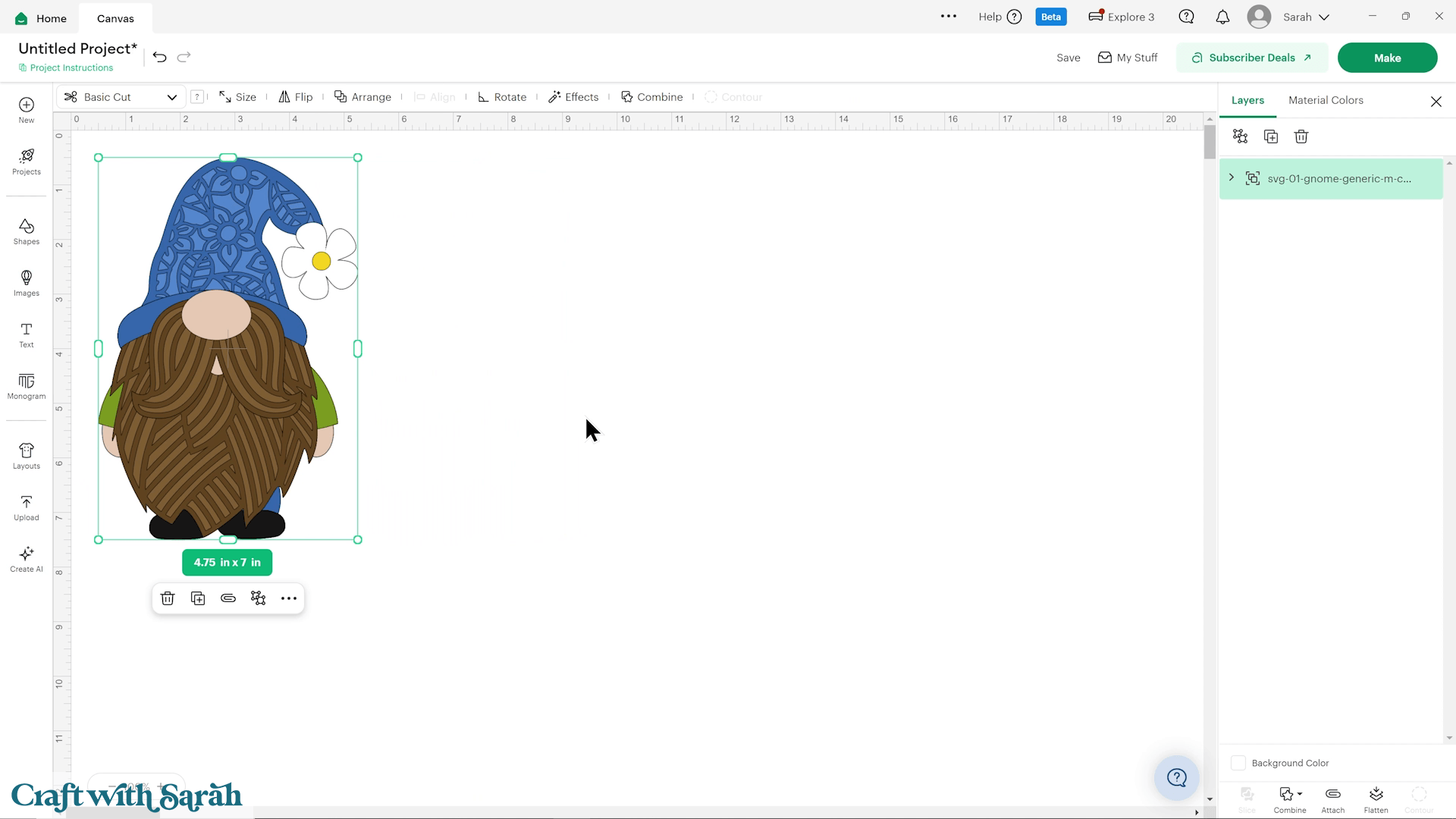The image size is (1456, 819).
Task: Click the canvas vertical scrollbar thumb
Action: [x=1210, y=142]
